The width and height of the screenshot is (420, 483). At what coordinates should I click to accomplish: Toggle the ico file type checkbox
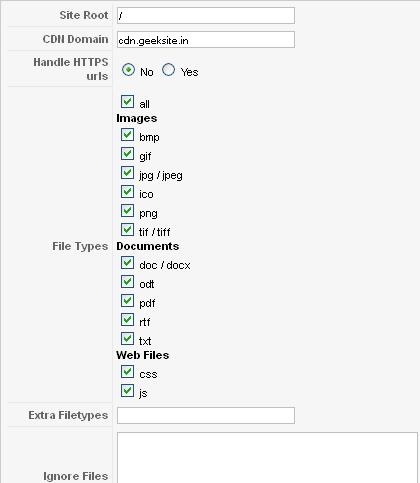127,192
